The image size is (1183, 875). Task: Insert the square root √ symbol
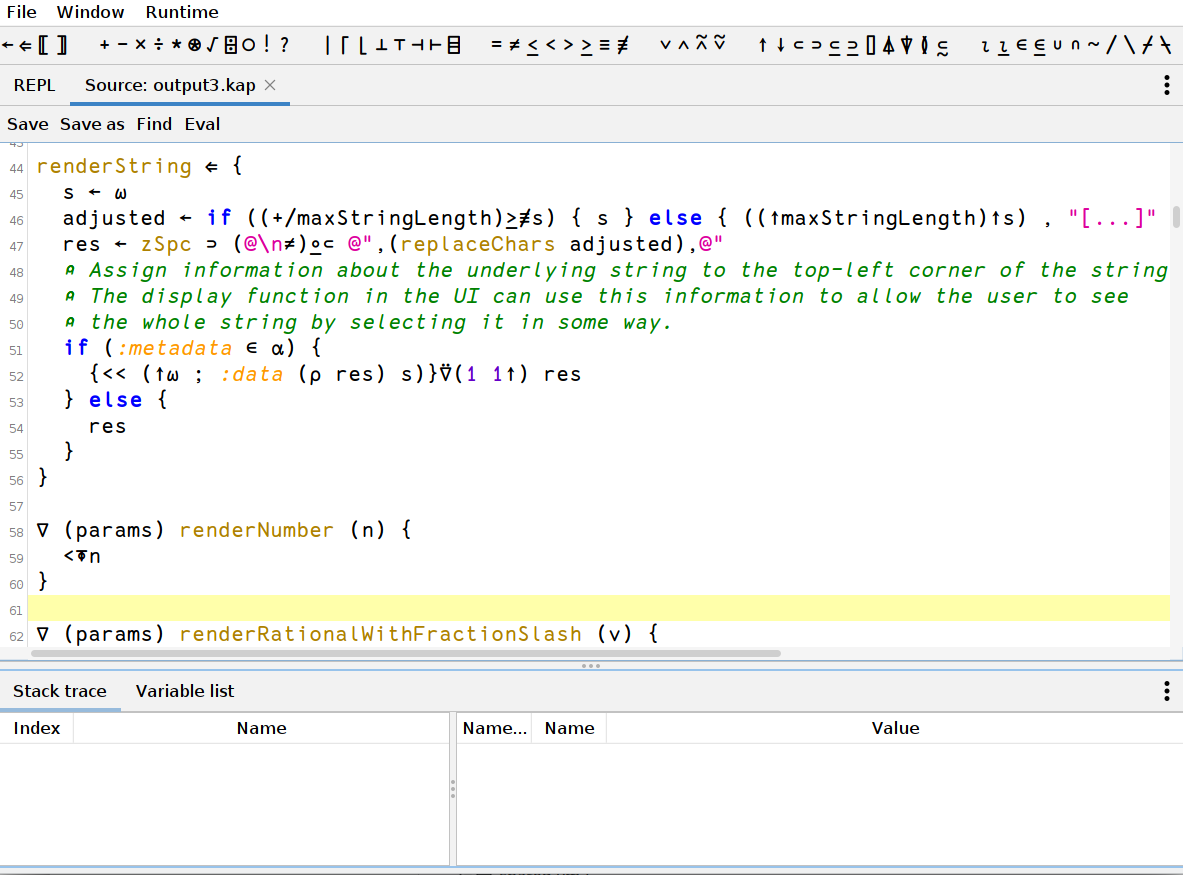tap(210, 44)
